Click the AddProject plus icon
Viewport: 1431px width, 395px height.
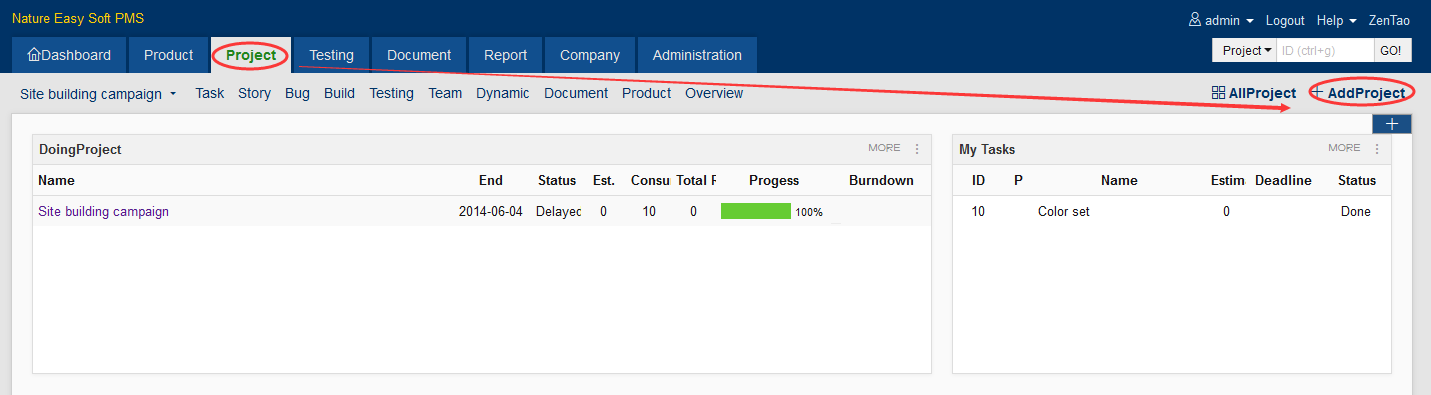(1317, 93)
